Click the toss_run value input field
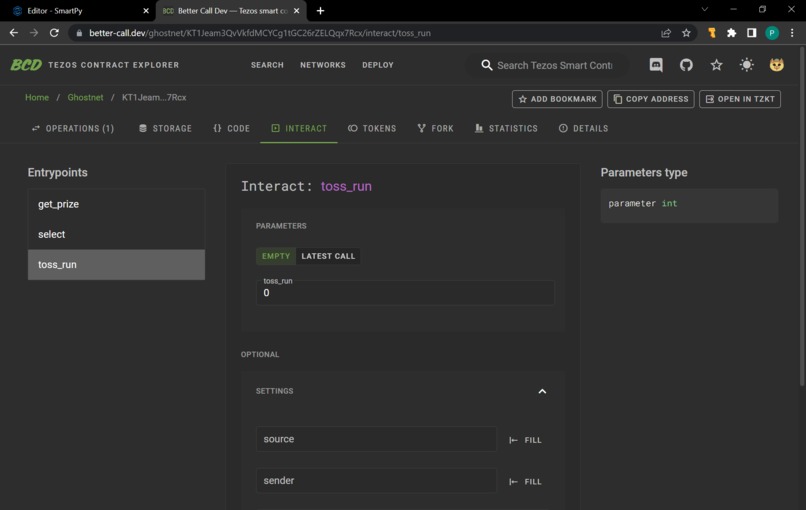This screenshot has width=806, height=510. (406, 293)
